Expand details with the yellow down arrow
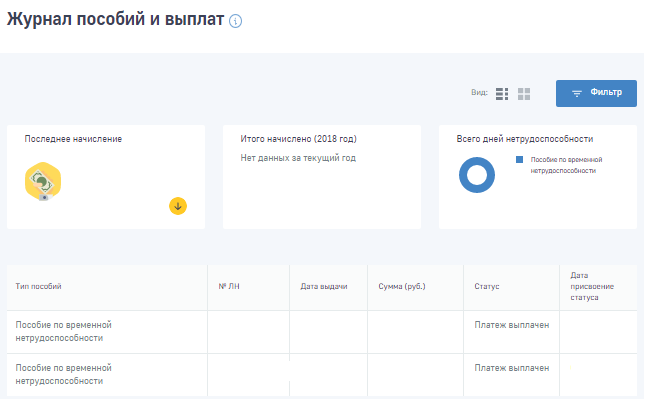 (x=178, y=206)
